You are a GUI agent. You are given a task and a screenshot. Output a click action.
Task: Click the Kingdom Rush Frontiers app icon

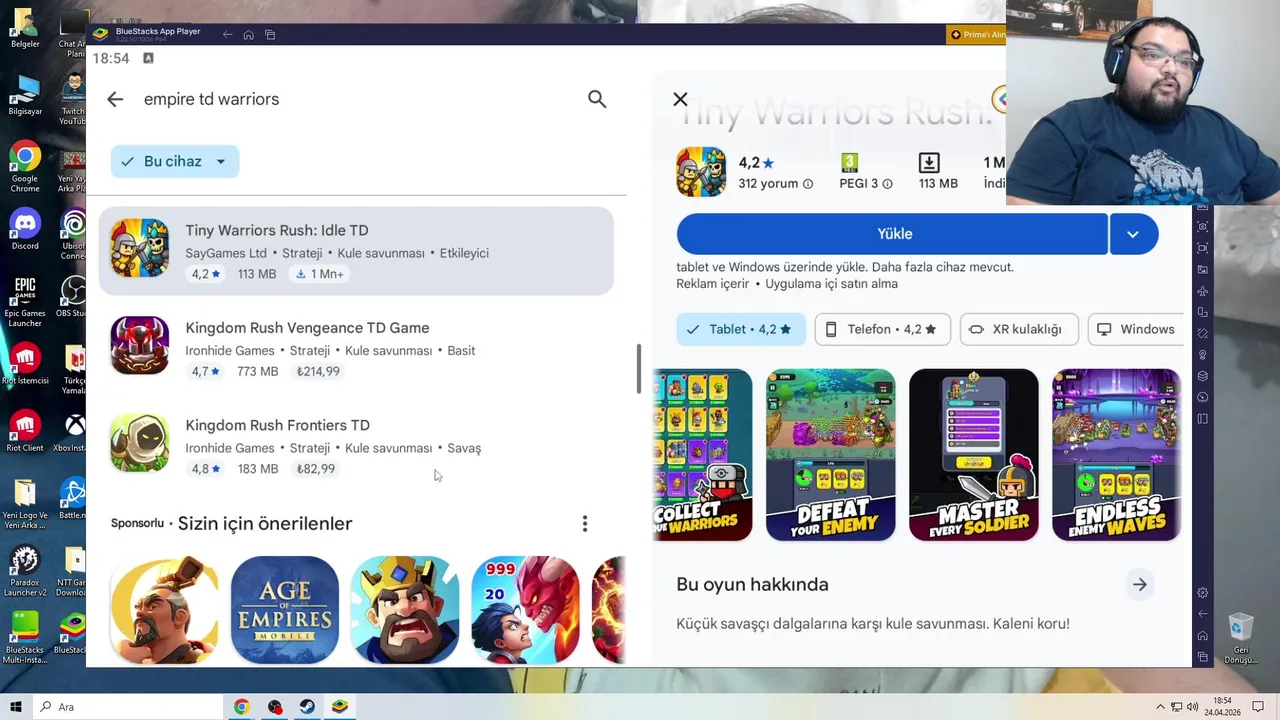tap(140, 443)
